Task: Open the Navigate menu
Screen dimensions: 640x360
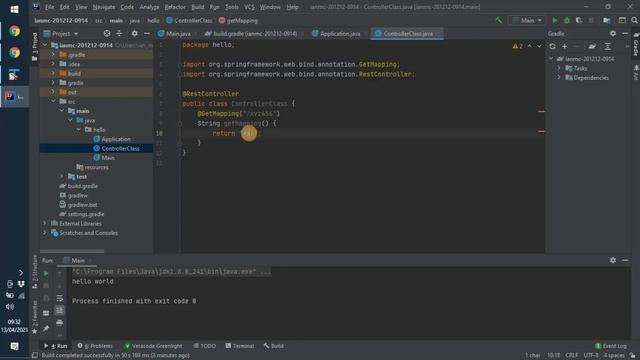Action: point(104,7)
